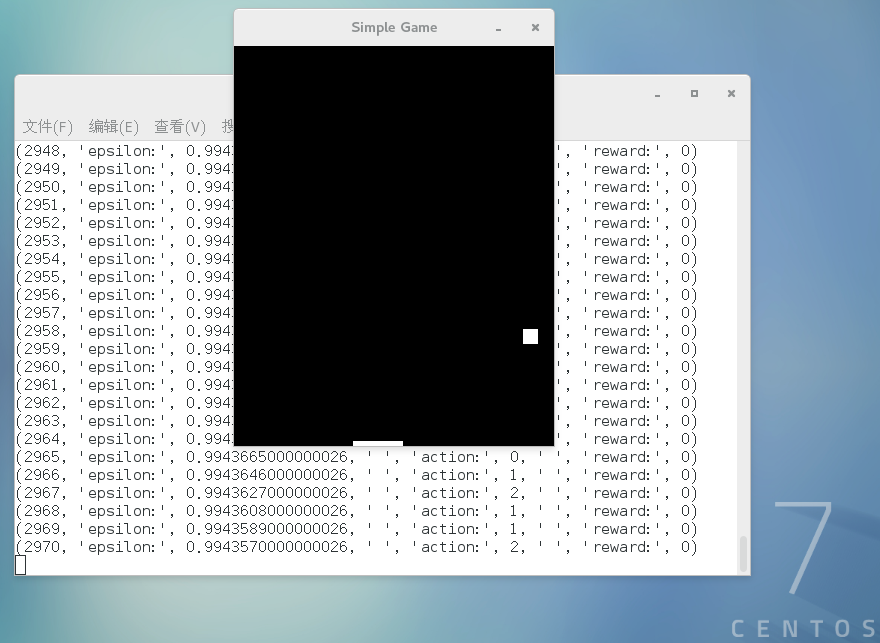Click the log line numbered 2948

pos(356,151)
